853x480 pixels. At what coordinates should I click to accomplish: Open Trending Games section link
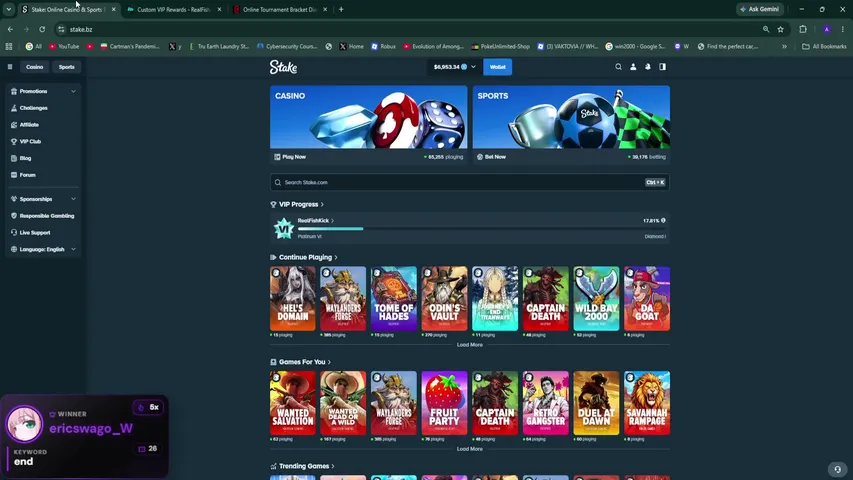pyautogui.click(x=302, y=466)
